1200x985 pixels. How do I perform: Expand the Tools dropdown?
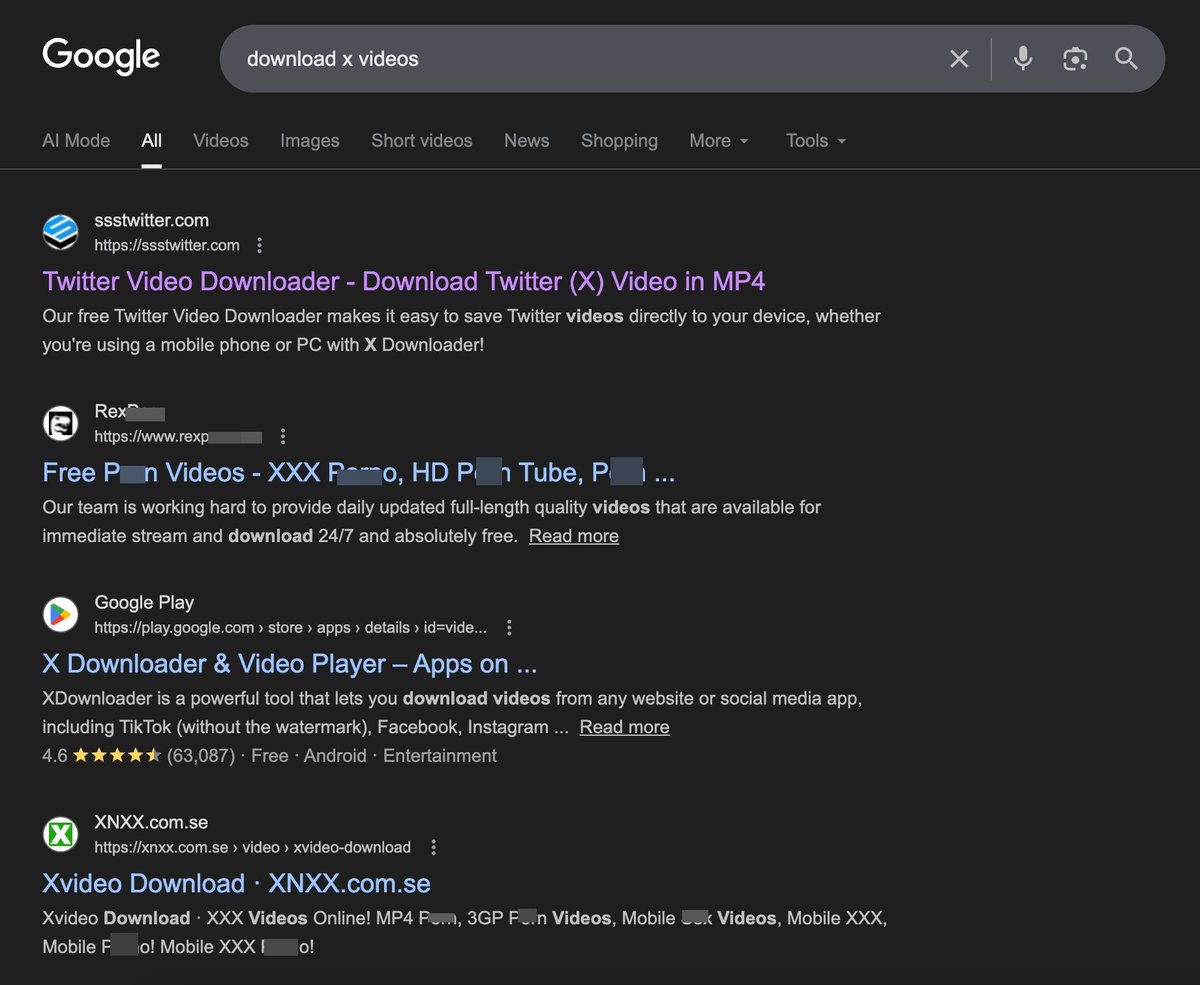click(816, 141)
